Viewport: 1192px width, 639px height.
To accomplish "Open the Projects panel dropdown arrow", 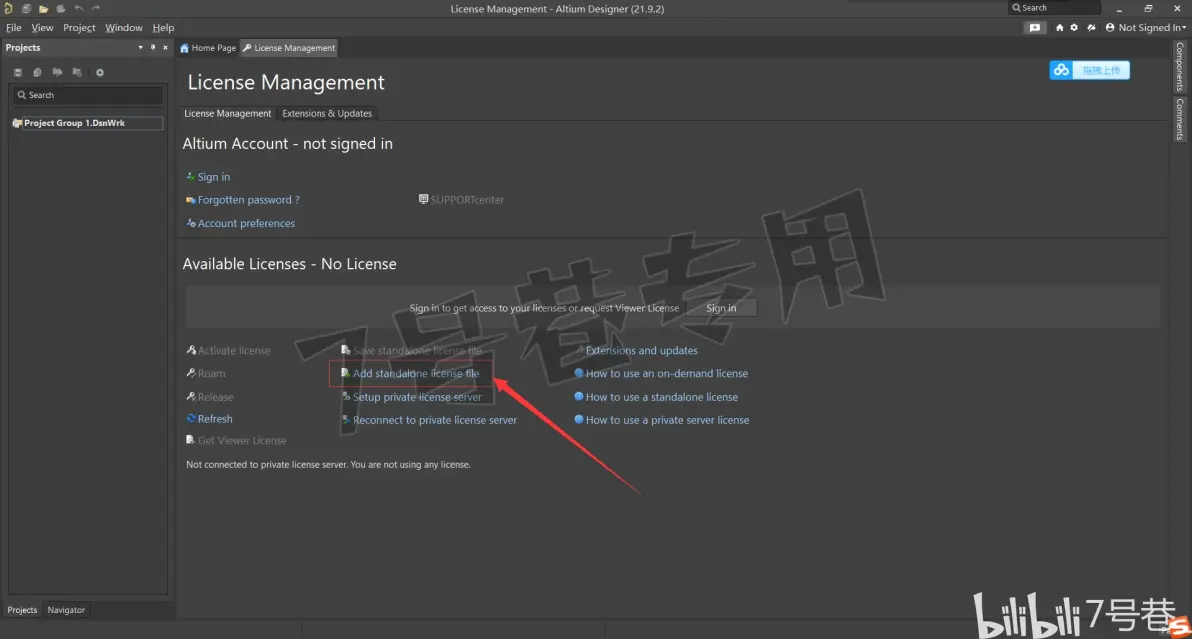I will (141, 47).
